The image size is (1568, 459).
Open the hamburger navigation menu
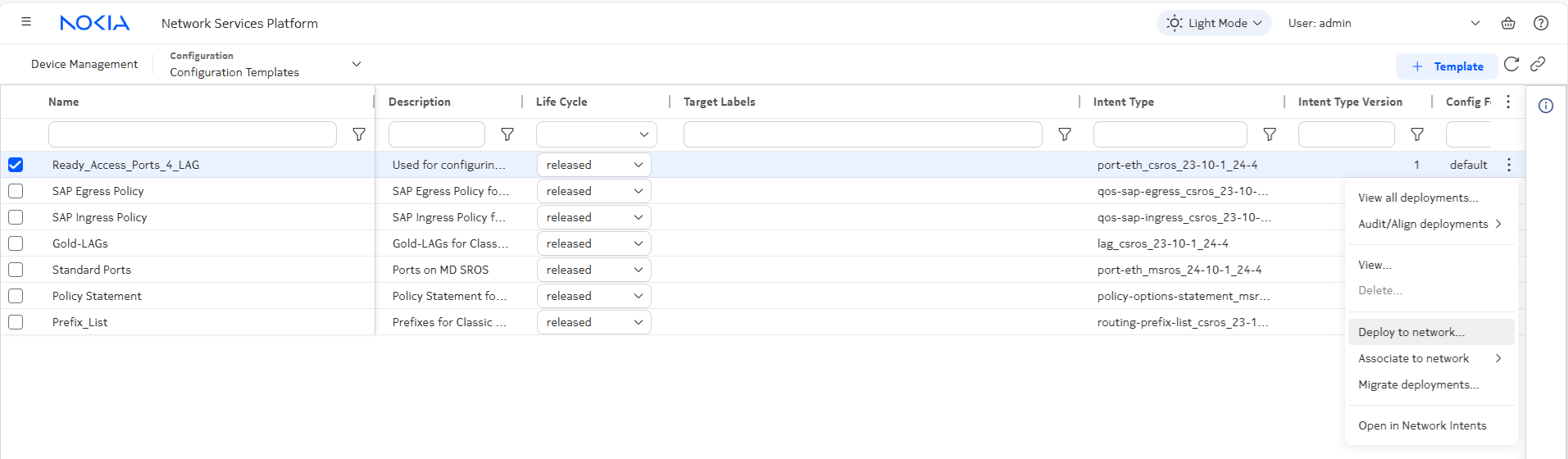26,22
